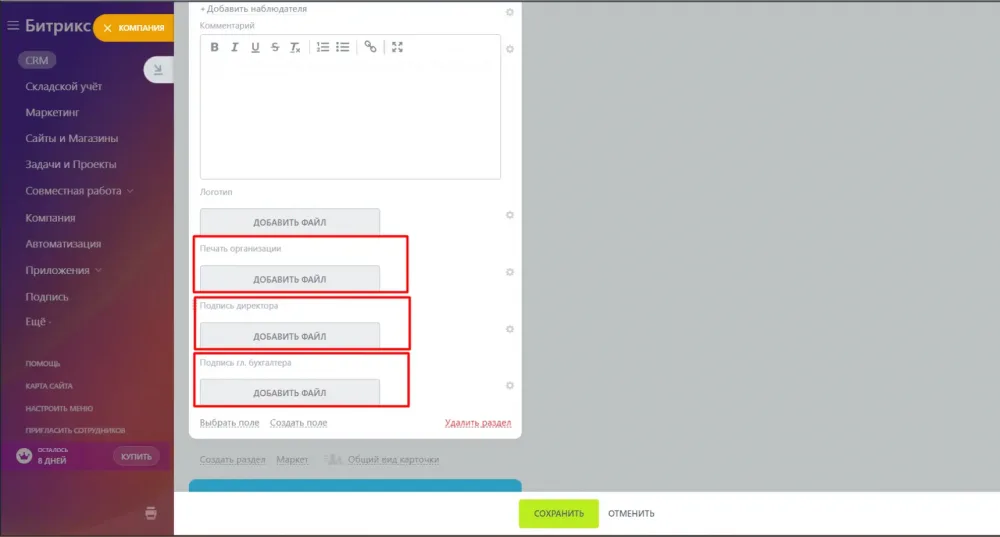The image size is (1000, 537).
Task: Open gear settings for observer field
Action: 510,12
